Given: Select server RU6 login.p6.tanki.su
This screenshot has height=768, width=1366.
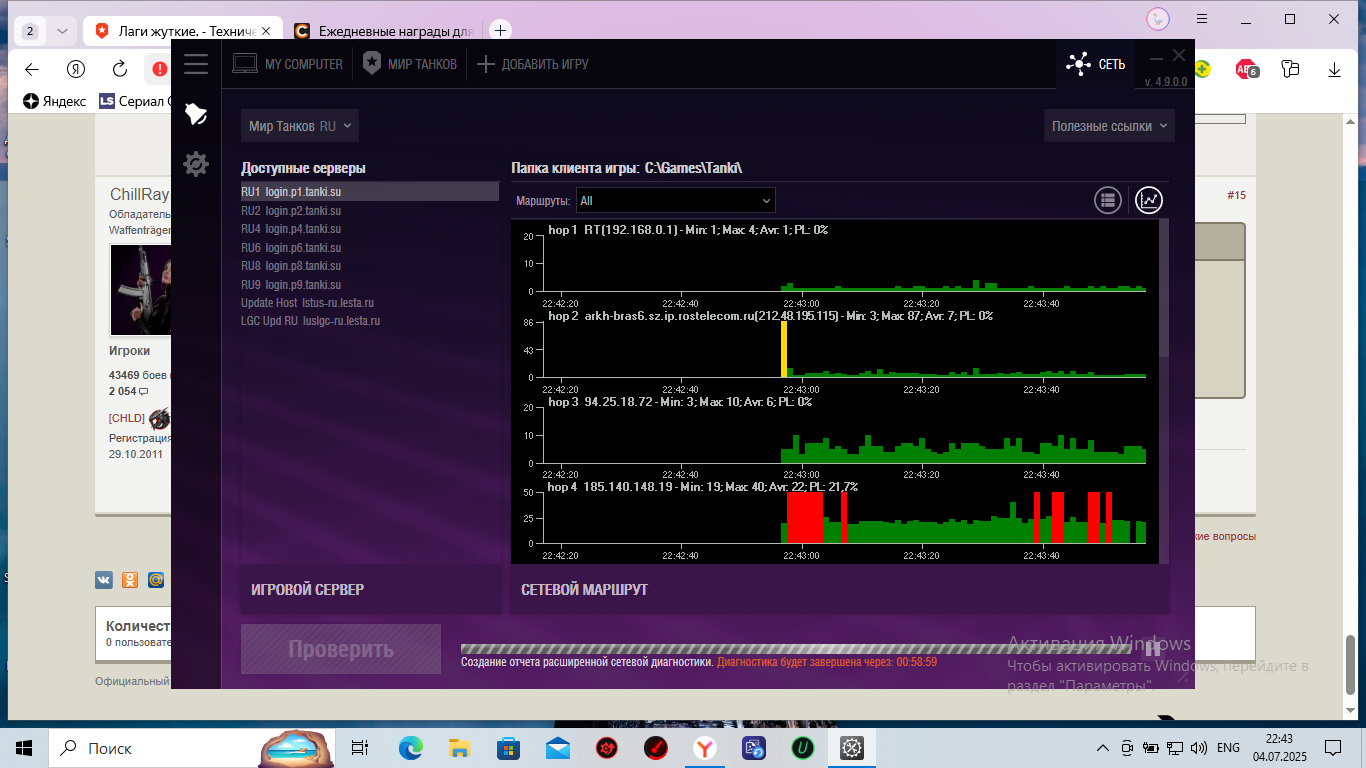Looking at the screenshot, I should point(370,247).
